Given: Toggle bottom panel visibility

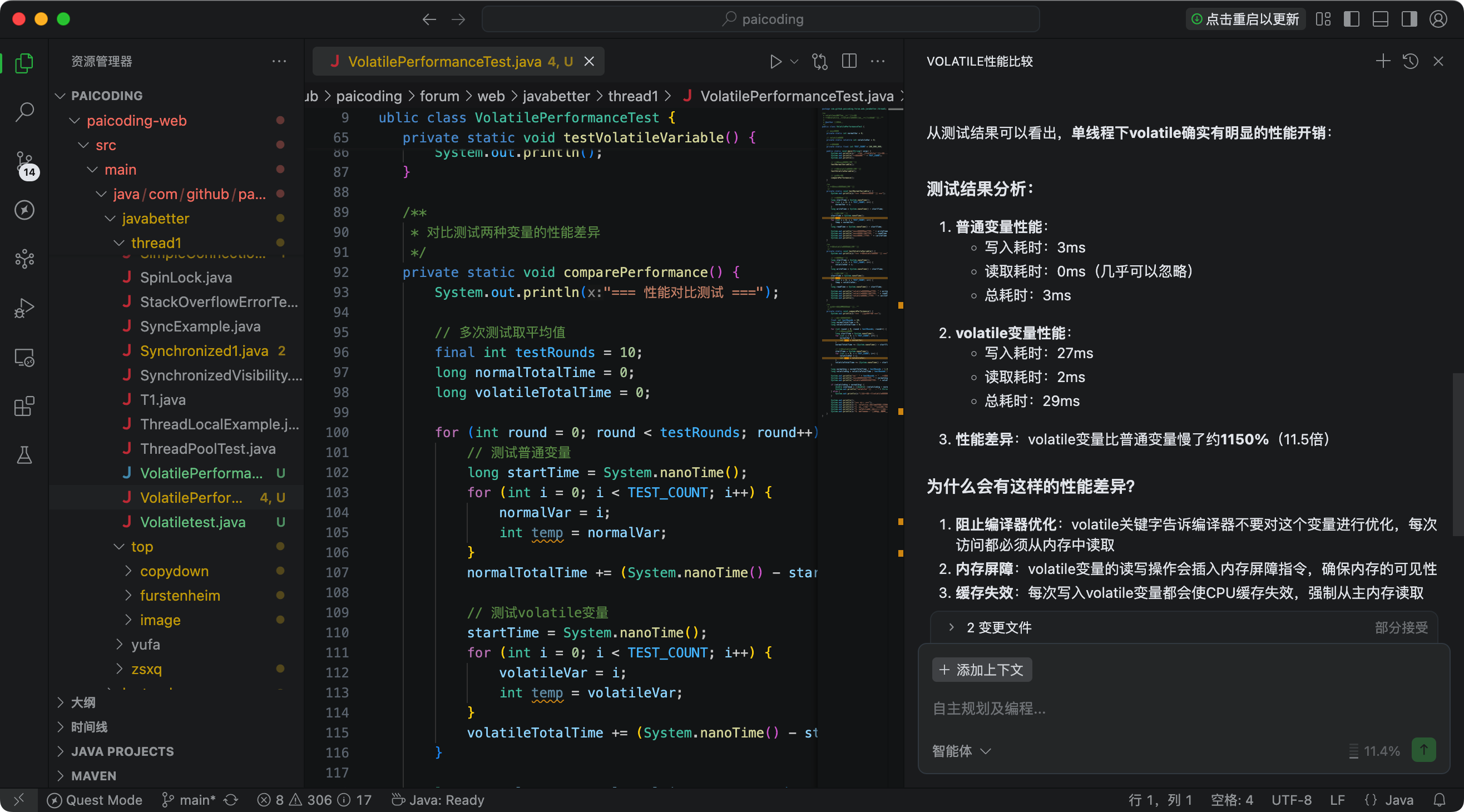Looking at the screenshot, I should click(x=1381, y=19).
